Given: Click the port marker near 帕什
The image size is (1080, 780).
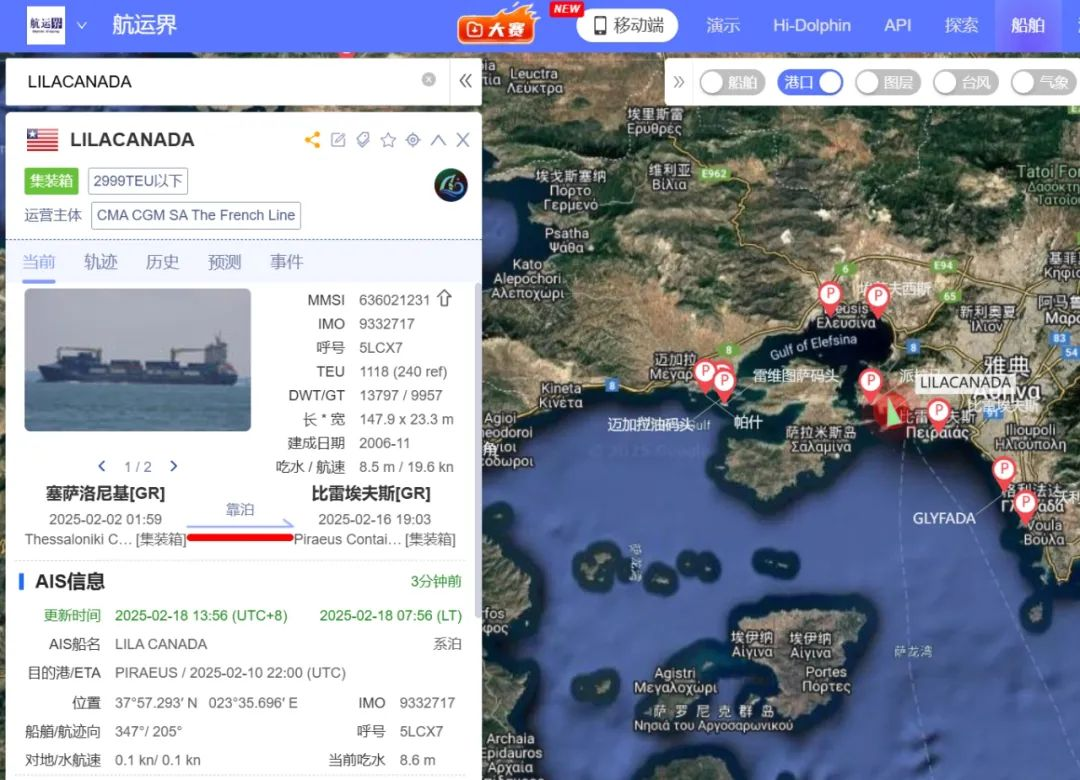Looking at the screenshot, I should (x=724, y=384).
